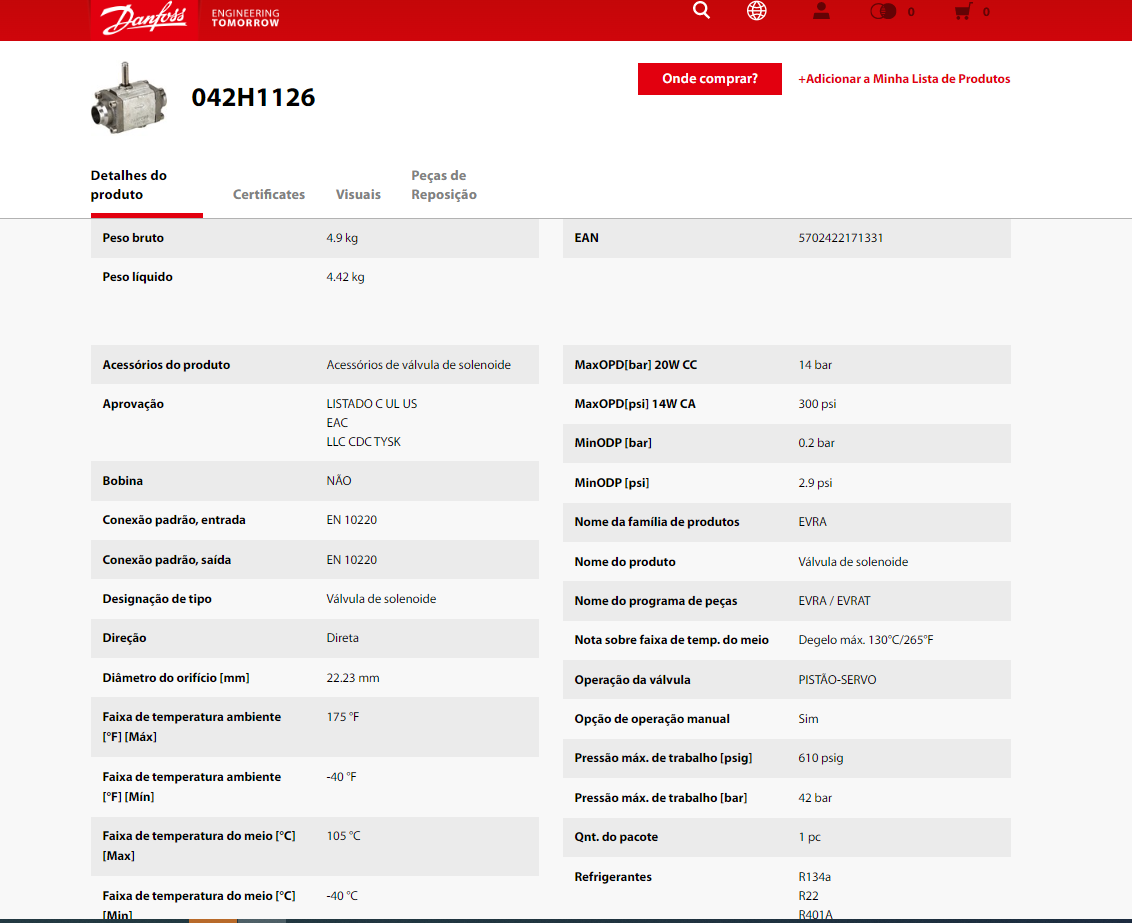Click Acessórios de válvula de solenoide value
1132x923 pixels.
tap(419, 365)
